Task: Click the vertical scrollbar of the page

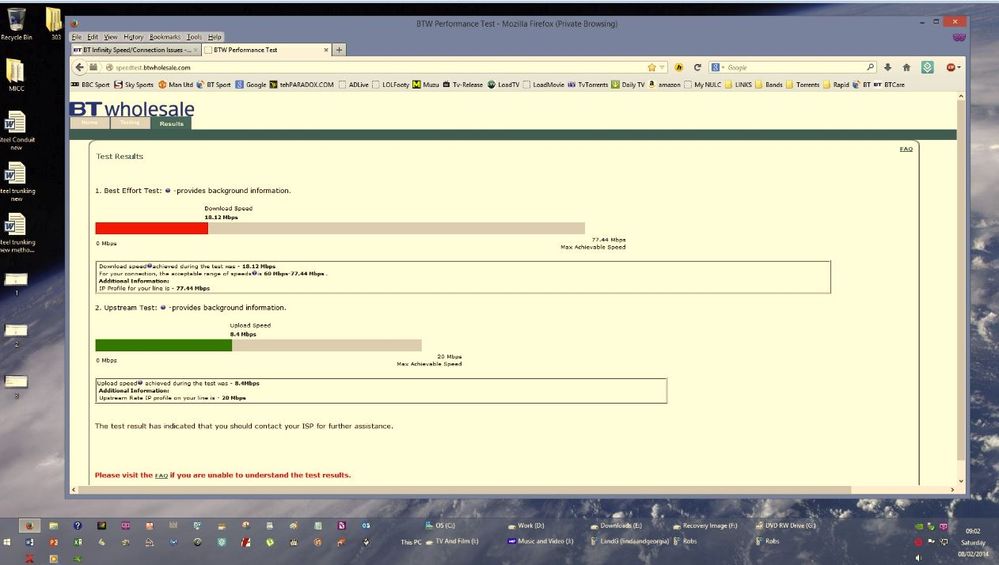Action: click(x=961, y=280)
